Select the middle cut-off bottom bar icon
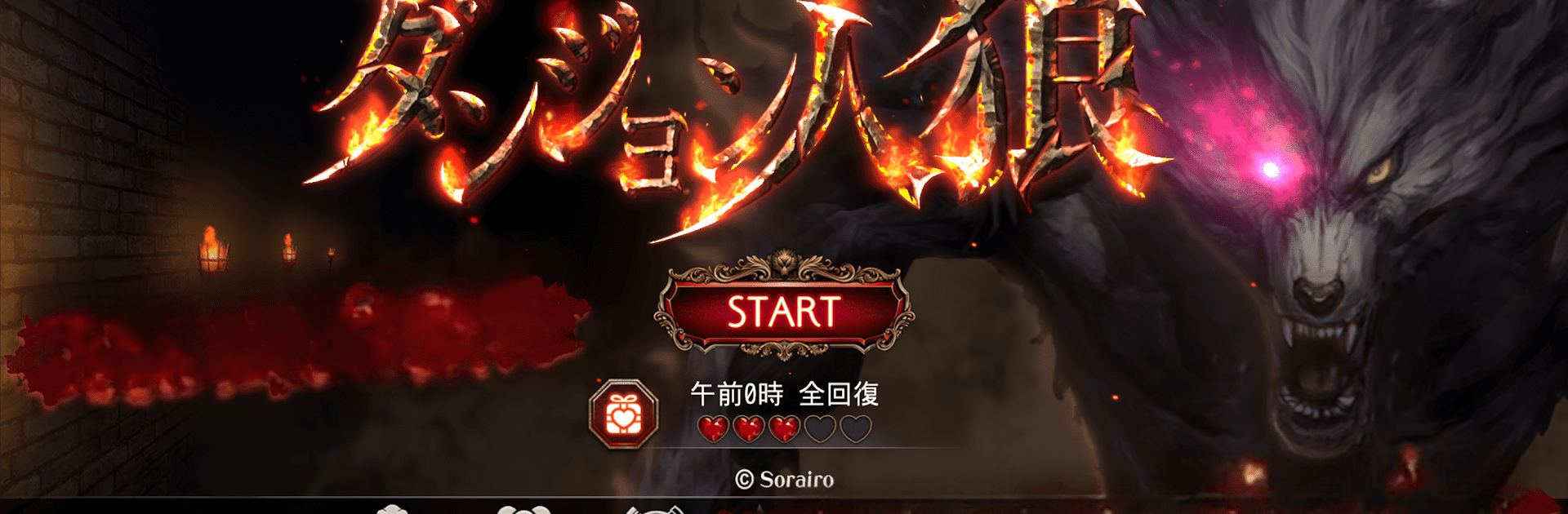 [x=523, y=509]
